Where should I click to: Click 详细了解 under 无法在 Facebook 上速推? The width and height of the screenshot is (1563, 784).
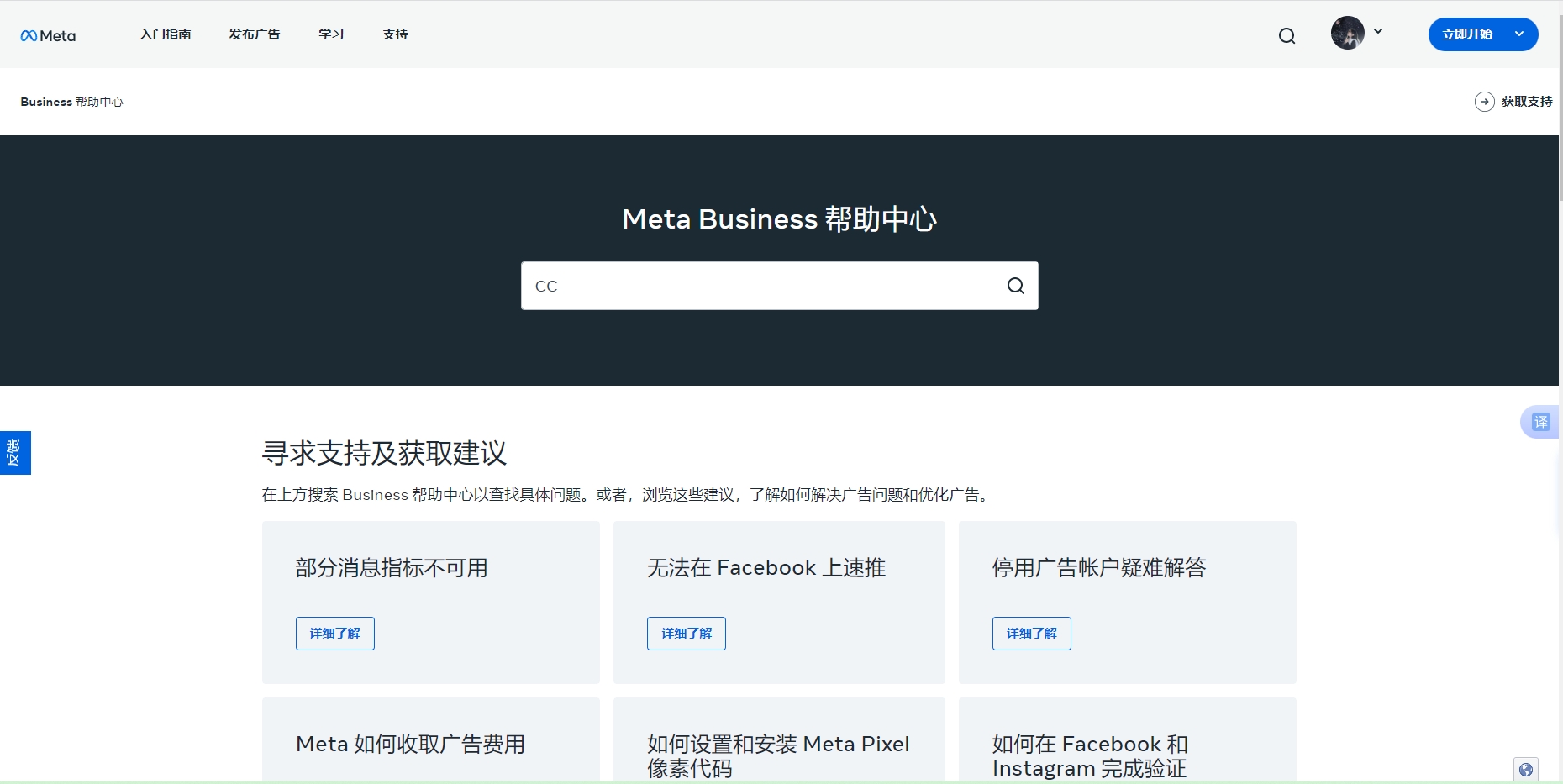tap(687, 634)
